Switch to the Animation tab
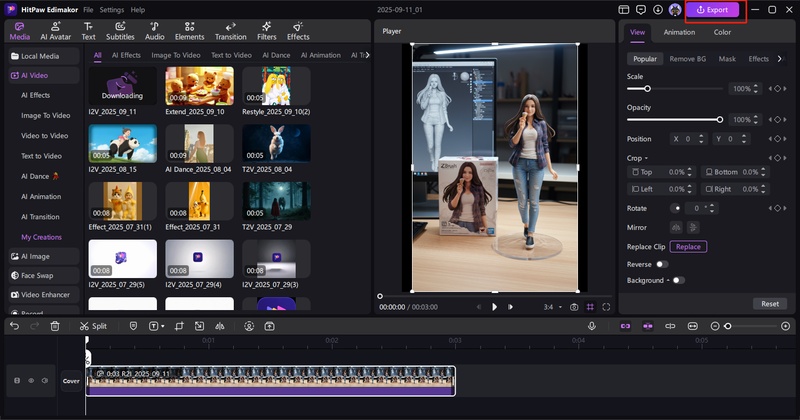 [679, 32]
